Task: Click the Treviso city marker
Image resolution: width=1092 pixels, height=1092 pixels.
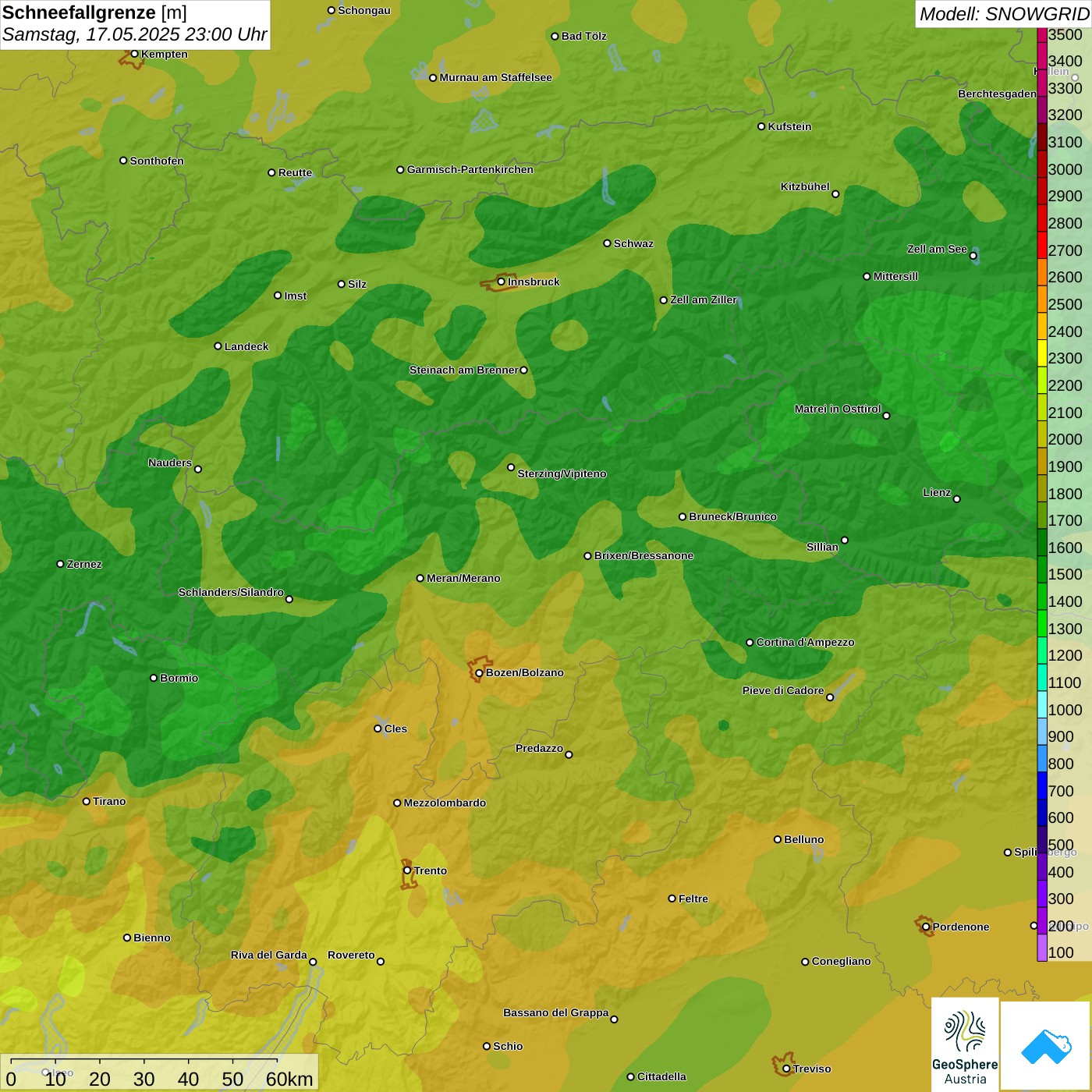Action: pos(786,1069)
